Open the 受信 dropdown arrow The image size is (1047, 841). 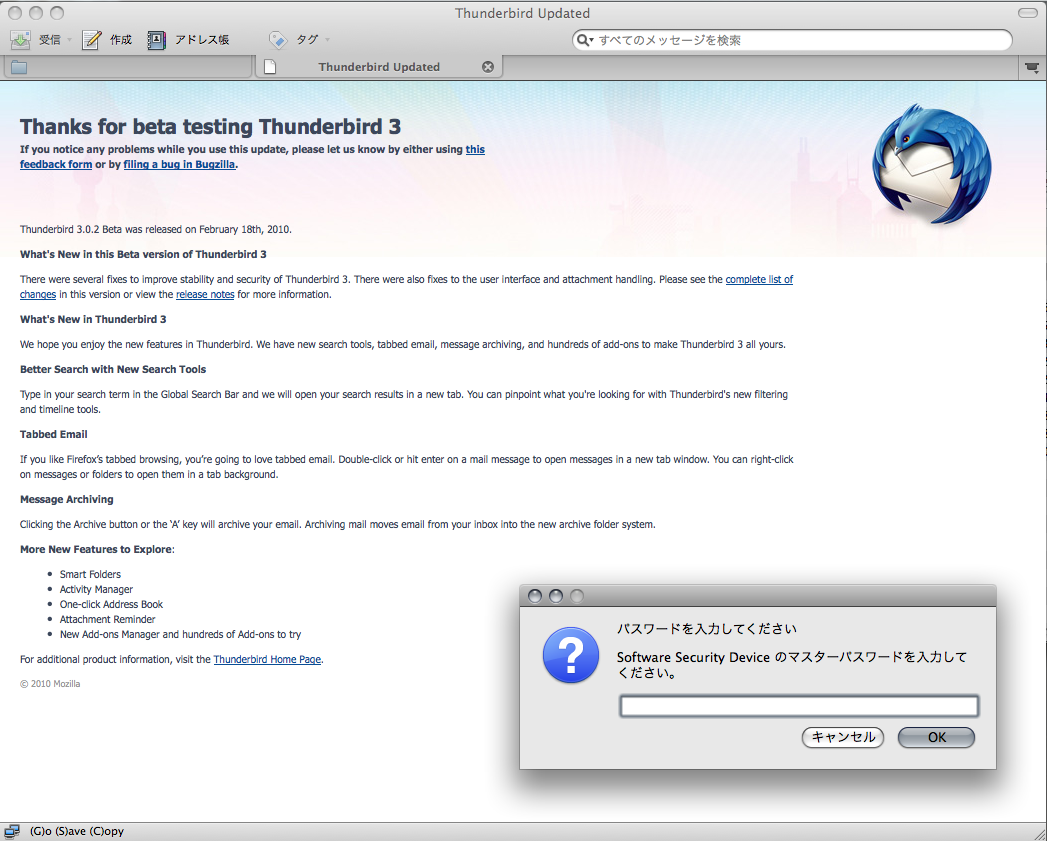(69, 40)
